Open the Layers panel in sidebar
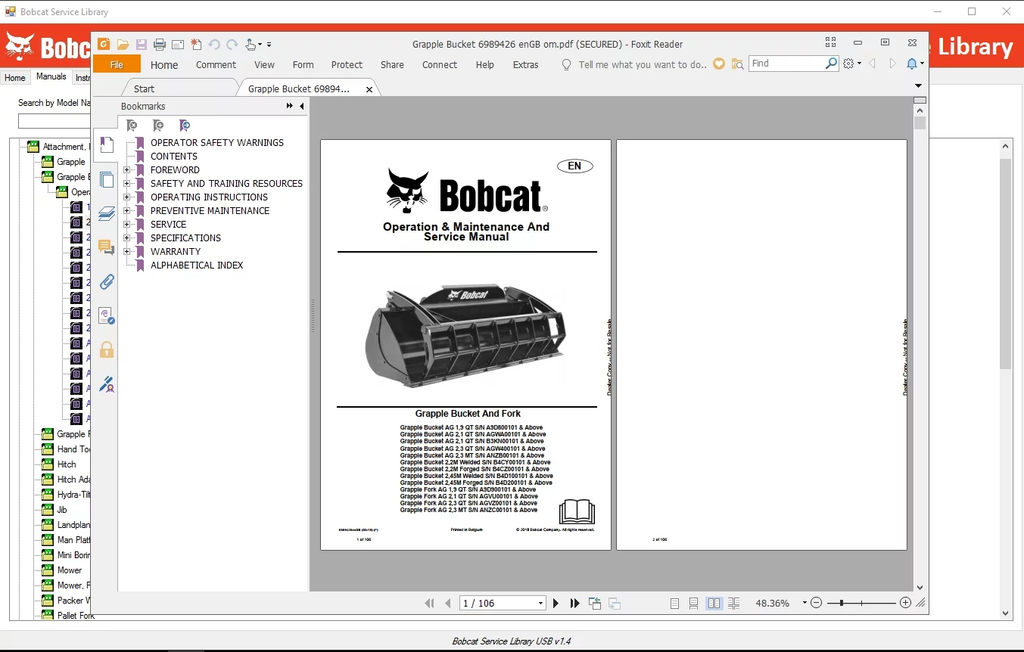Screen dimensions: 1024x652 (106, 214)
